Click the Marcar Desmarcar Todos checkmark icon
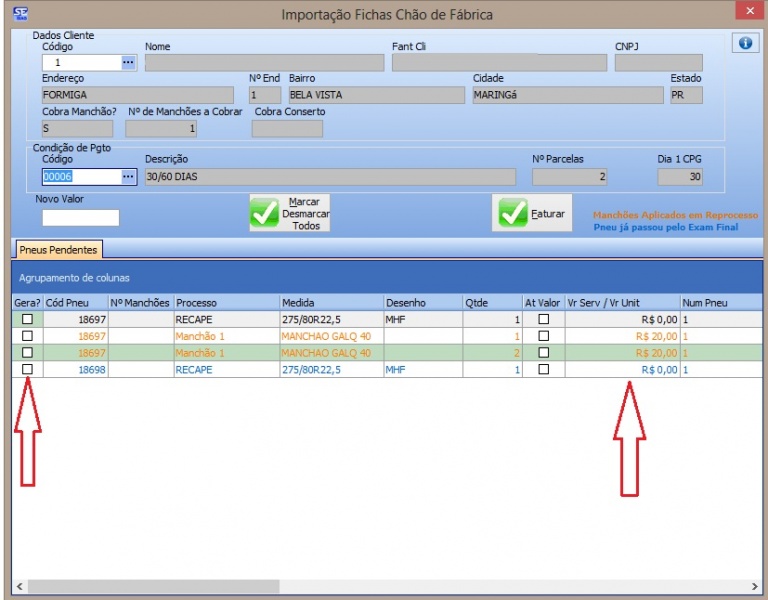Viewport: 768px width, 600px height. click(x=265, y=213)
